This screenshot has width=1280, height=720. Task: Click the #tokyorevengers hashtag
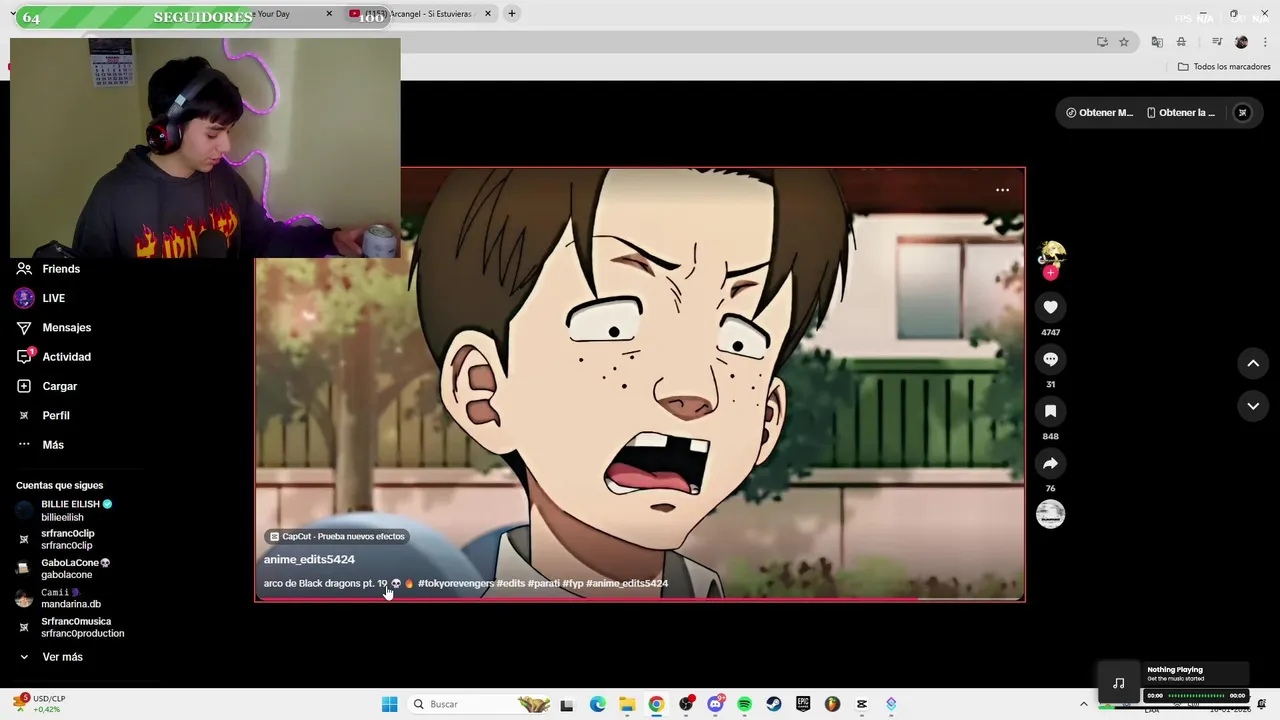coord(456,583)
